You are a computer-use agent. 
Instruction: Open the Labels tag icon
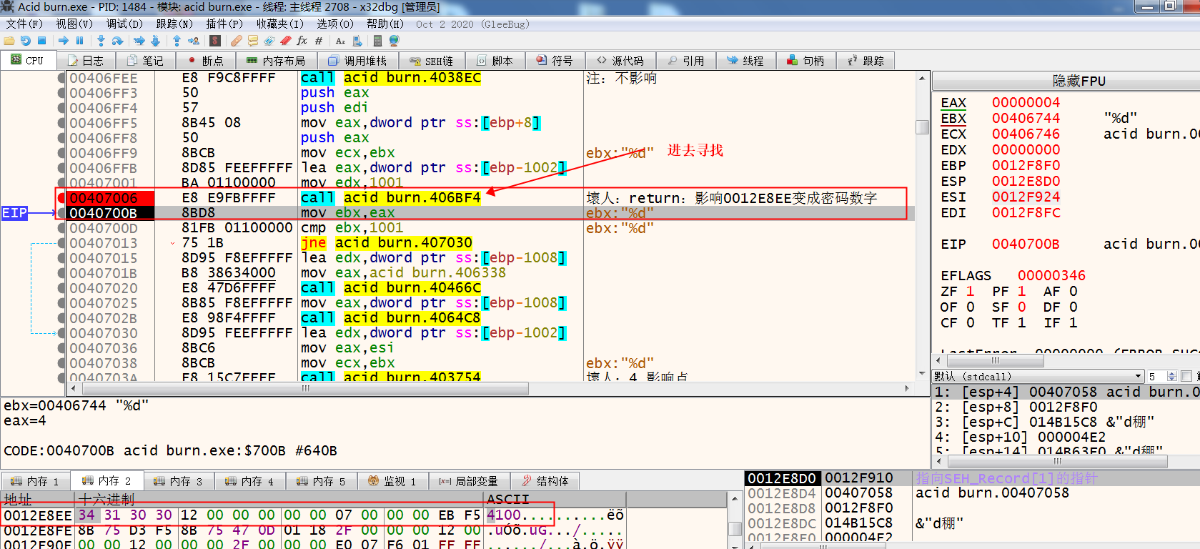tap(269, 41)
